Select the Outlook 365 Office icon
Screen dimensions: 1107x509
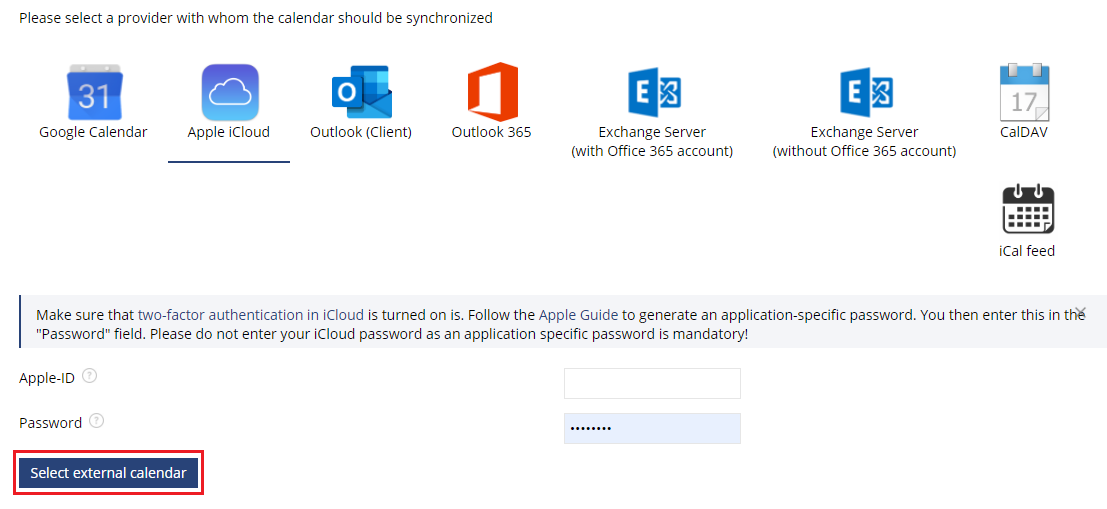[492, 92]
